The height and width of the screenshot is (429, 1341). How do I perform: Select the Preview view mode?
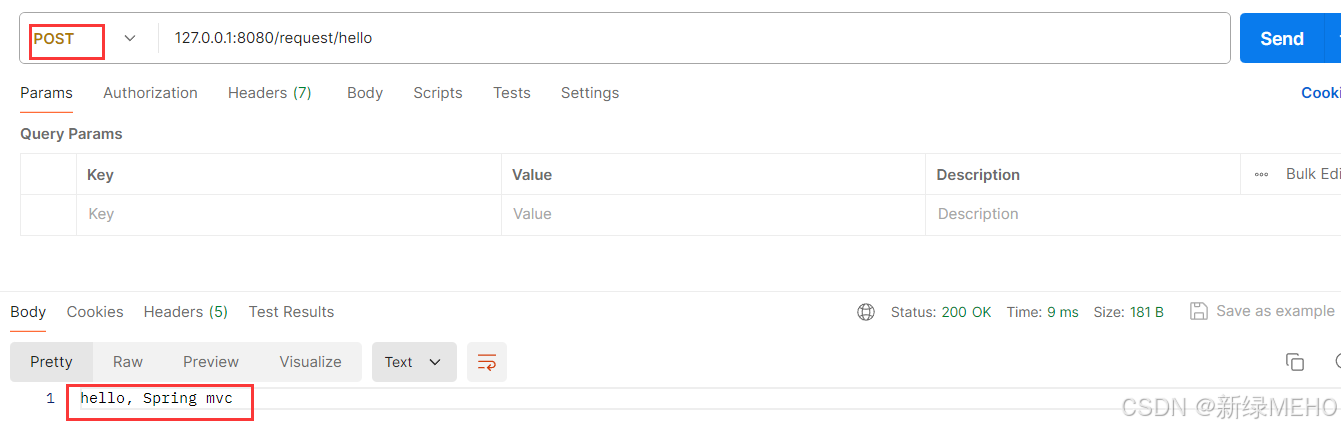(x=211, y=362)
